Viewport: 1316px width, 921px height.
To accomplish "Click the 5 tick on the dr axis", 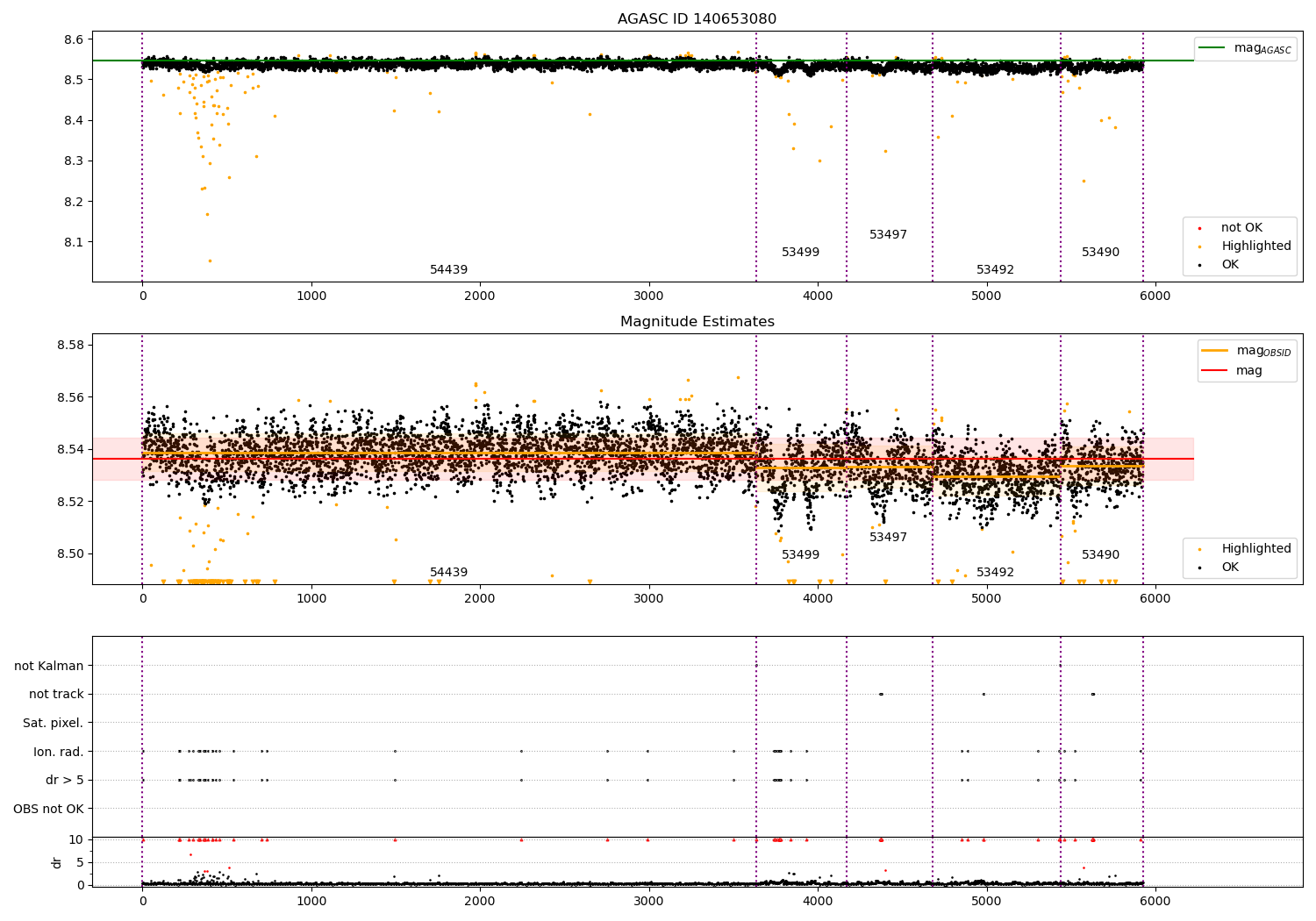I will click(81, 862).
